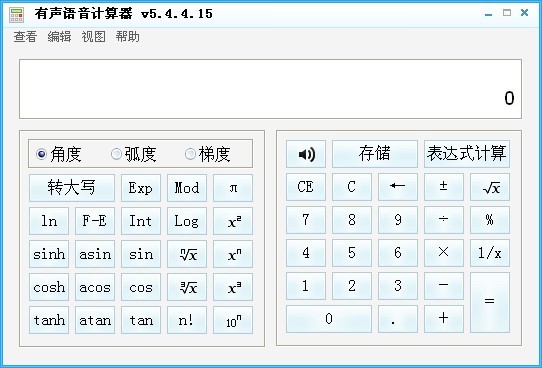Screen dimensions: 542x368
Task: Click the x squared button
Action: 233,221
